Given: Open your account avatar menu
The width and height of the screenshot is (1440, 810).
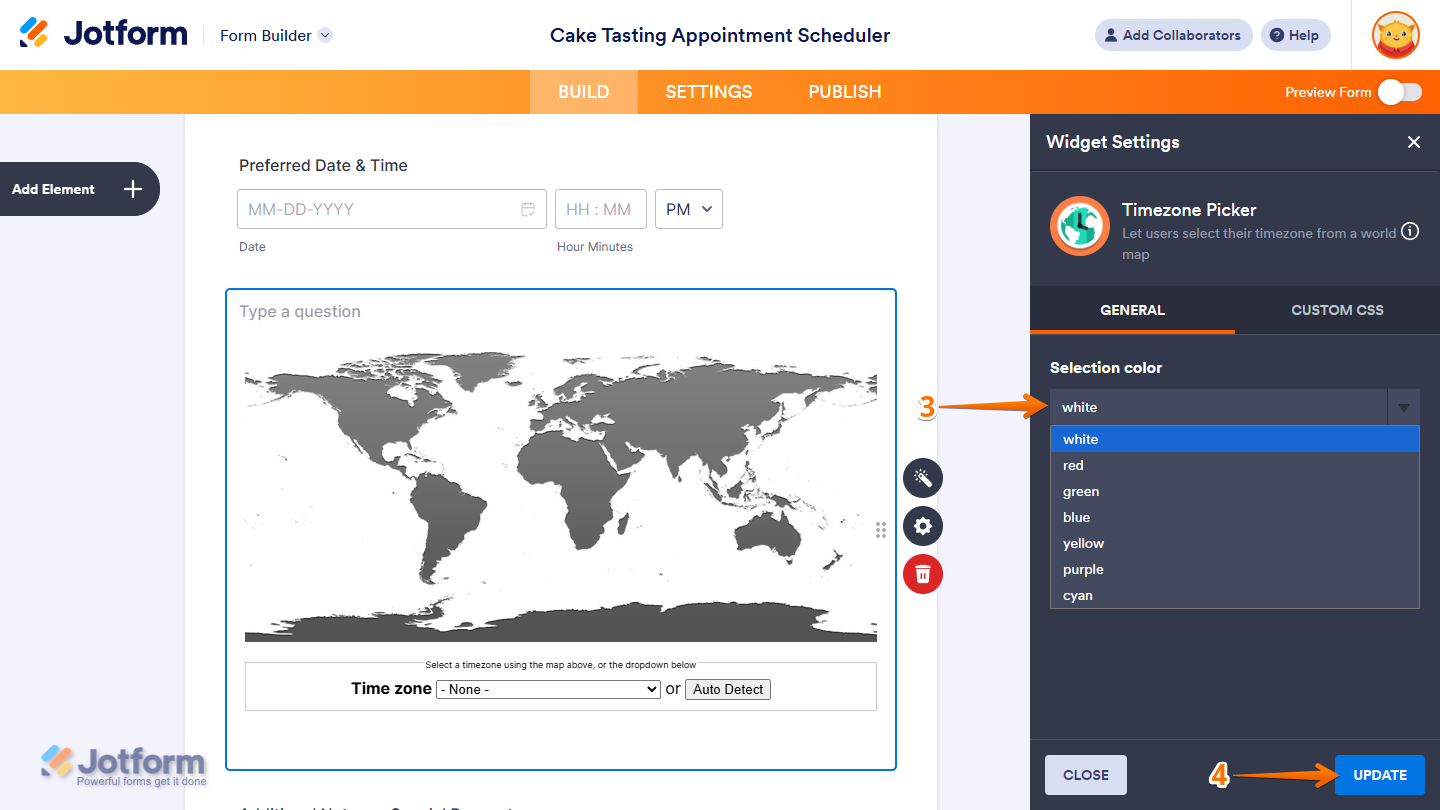Looking at the screenshot, I should click(1395, 35).
